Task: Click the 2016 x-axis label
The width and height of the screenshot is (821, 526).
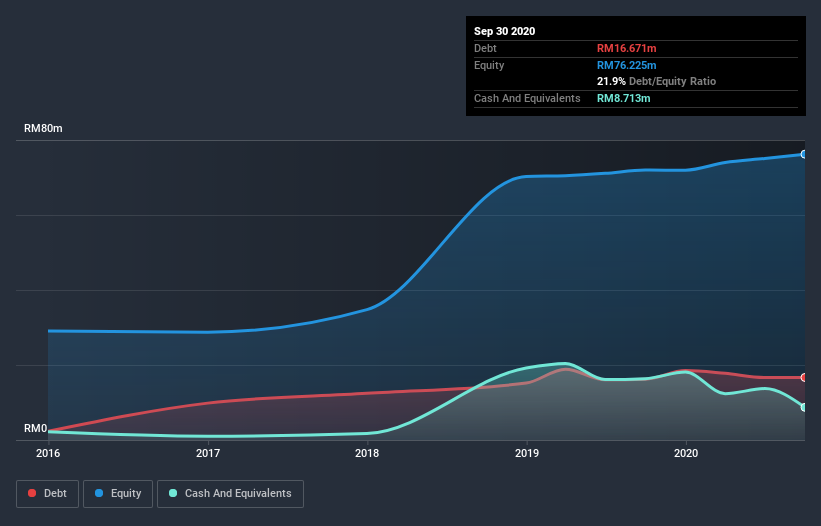Action: [x=48, y=453]
